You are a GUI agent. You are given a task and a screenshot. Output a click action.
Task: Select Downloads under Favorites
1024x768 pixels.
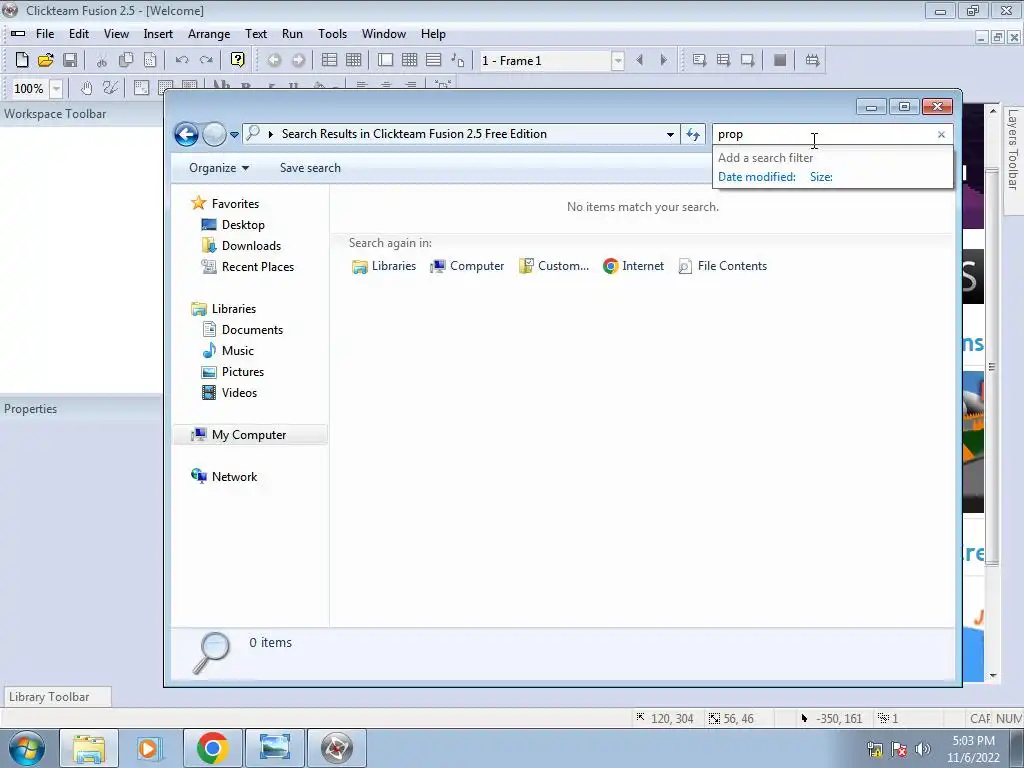242,246
